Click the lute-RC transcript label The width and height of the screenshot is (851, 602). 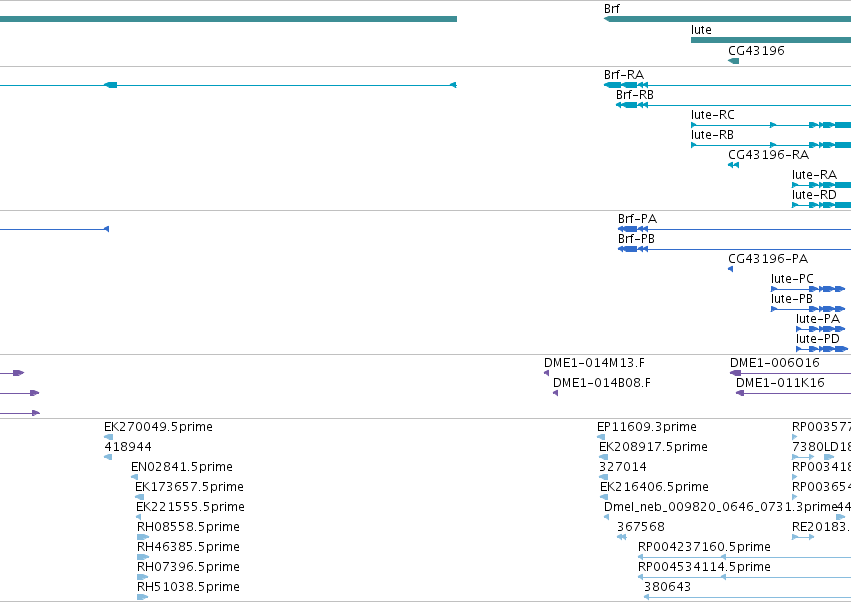pyautogui.click(x=712, y=115)
